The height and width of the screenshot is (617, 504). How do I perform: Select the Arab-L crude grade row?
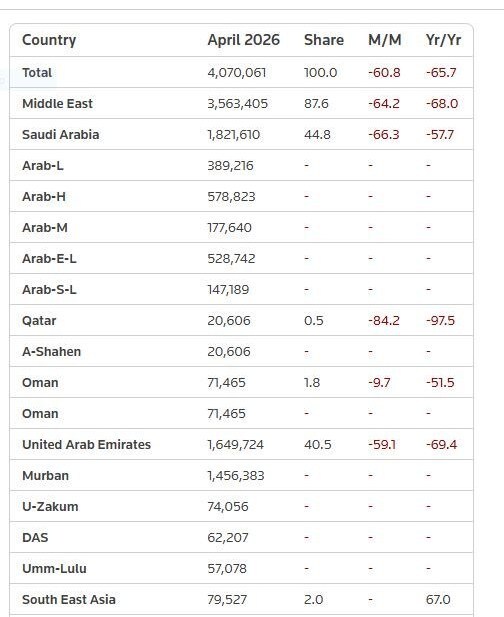pos(241,166)
